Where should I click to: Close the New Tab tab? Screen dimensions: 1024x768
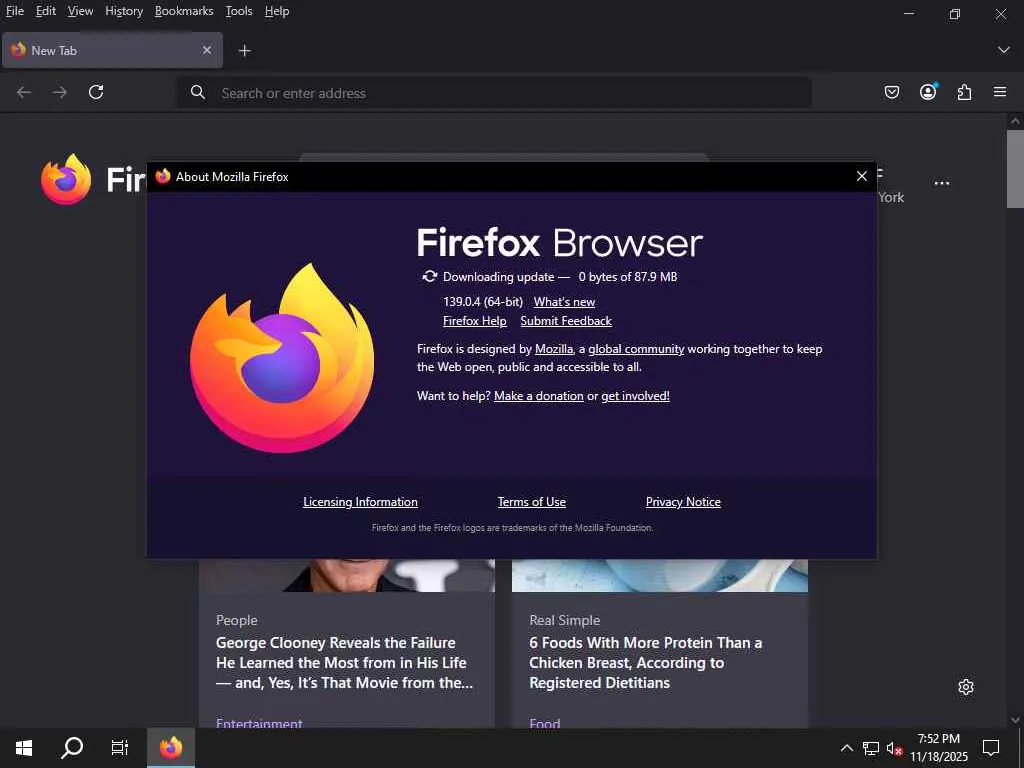click(206, 50)
